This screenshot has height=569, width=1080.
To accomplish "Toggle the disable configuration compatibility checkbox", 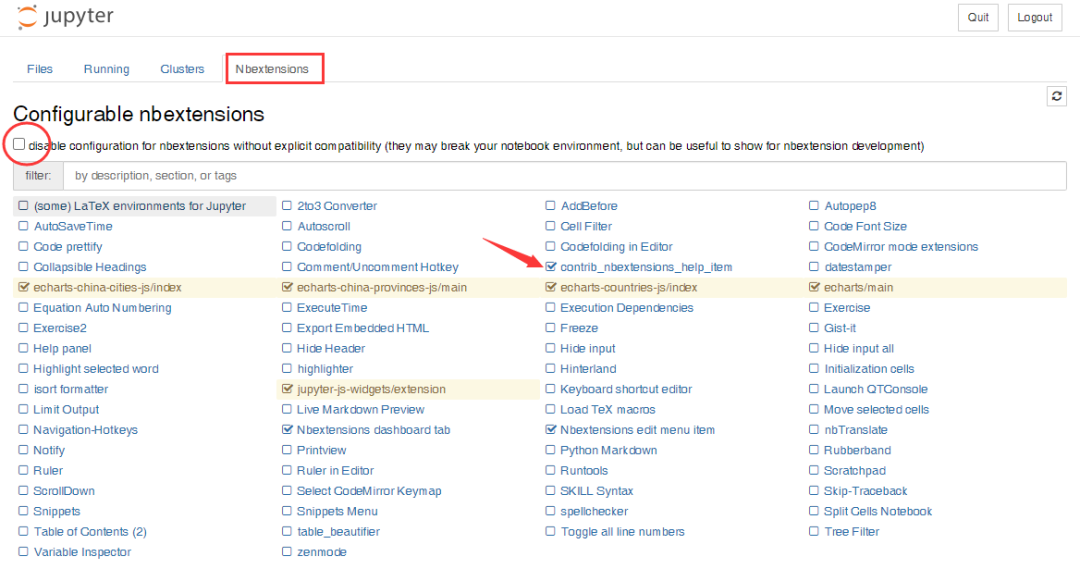I will (19, 144).
